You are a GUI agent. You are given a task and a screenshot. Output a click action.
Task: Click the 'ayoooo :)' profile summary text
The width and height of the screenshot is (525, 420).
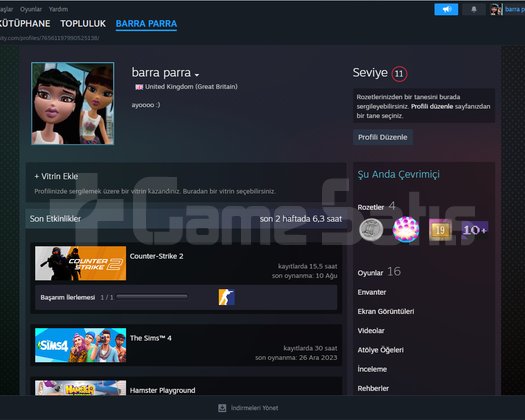pyautogui.click(x=146, y=105)
